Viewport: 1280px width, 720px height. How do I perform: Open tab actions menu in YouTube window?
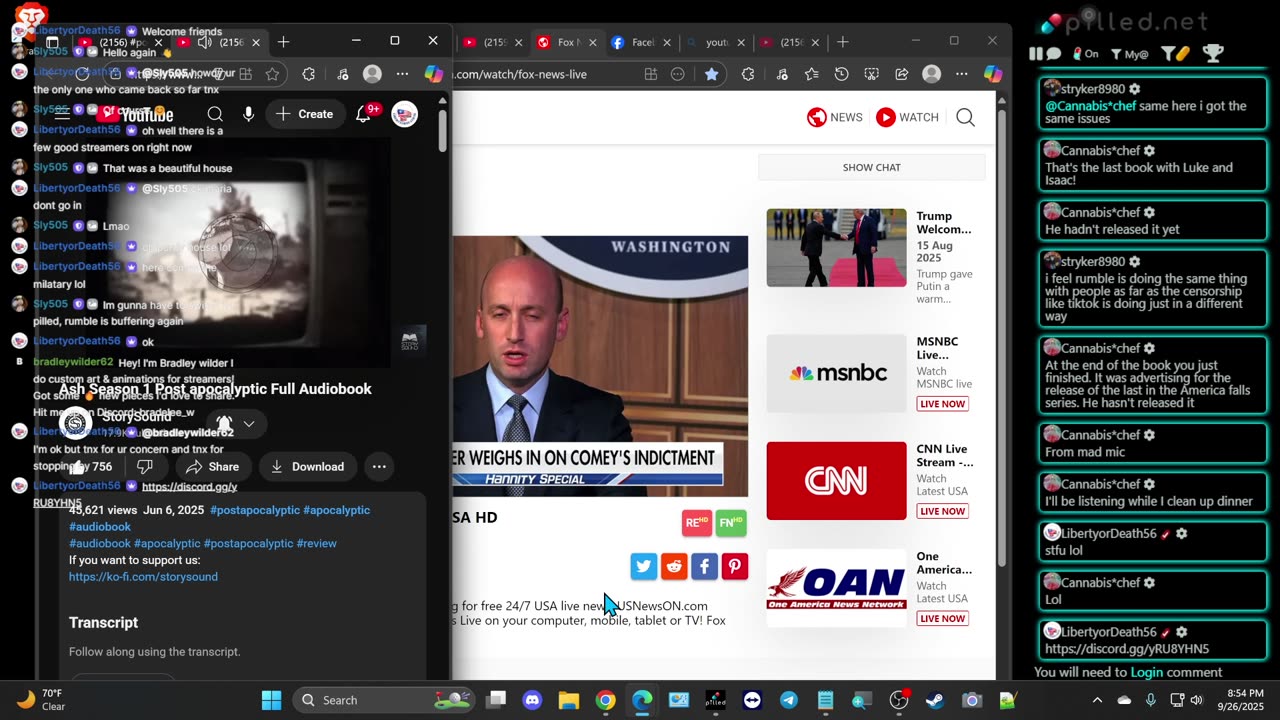coord(52,42)
